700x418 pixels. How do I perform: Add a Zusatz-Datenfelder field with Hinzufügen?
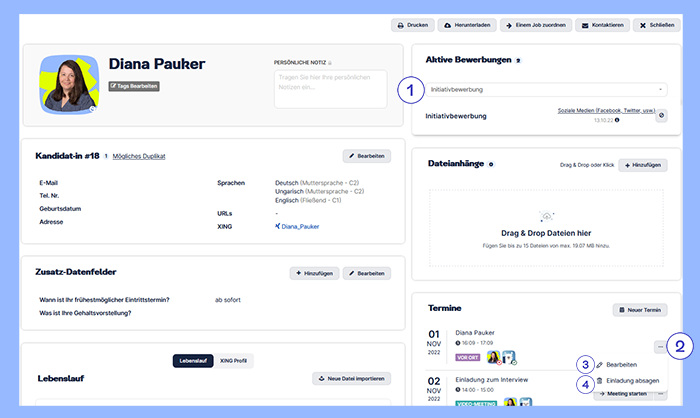(x=312, y=273)
